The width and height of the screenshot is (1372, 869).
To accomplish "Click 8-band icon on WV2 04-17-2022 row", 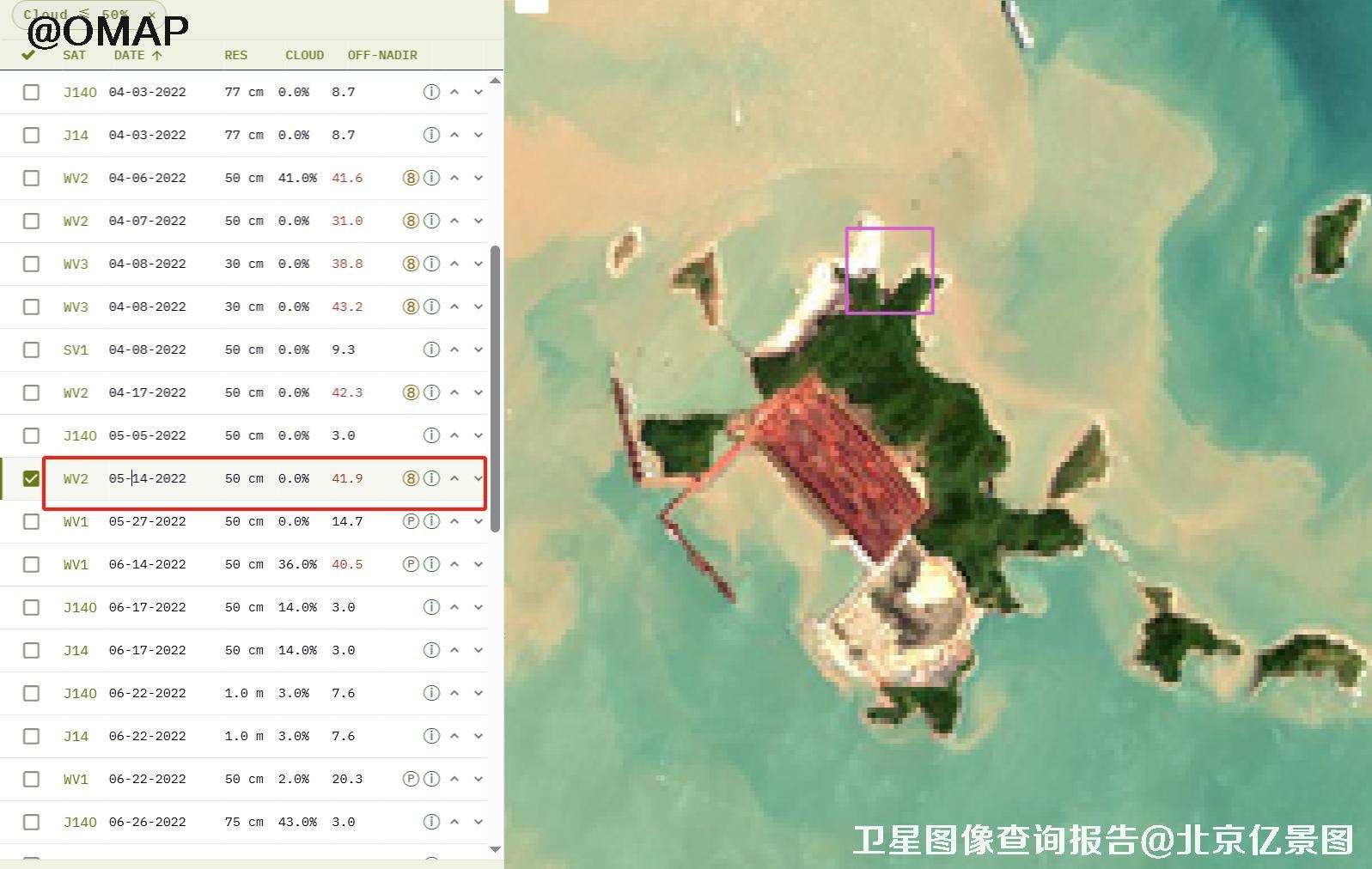I will pos(411,392).
